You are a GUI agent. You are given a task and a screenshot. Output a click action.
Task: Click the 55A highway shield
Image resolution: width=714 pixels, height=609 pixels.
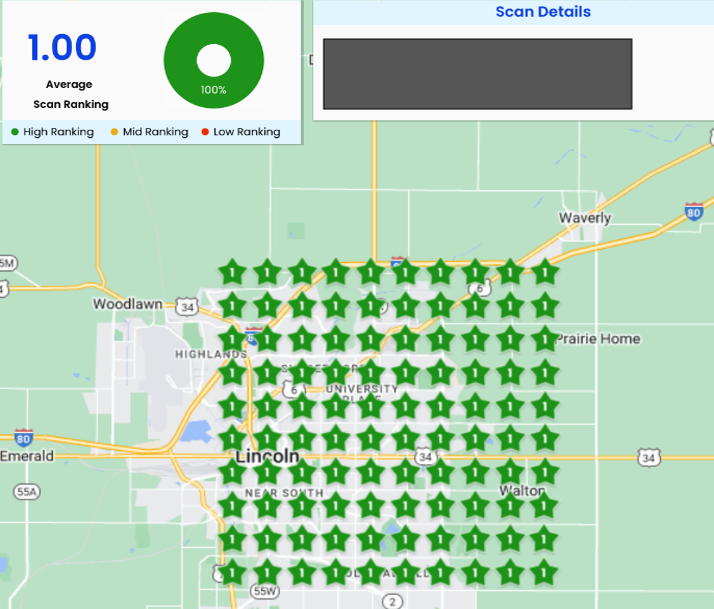pyautogui.click(x=27, y=492)
